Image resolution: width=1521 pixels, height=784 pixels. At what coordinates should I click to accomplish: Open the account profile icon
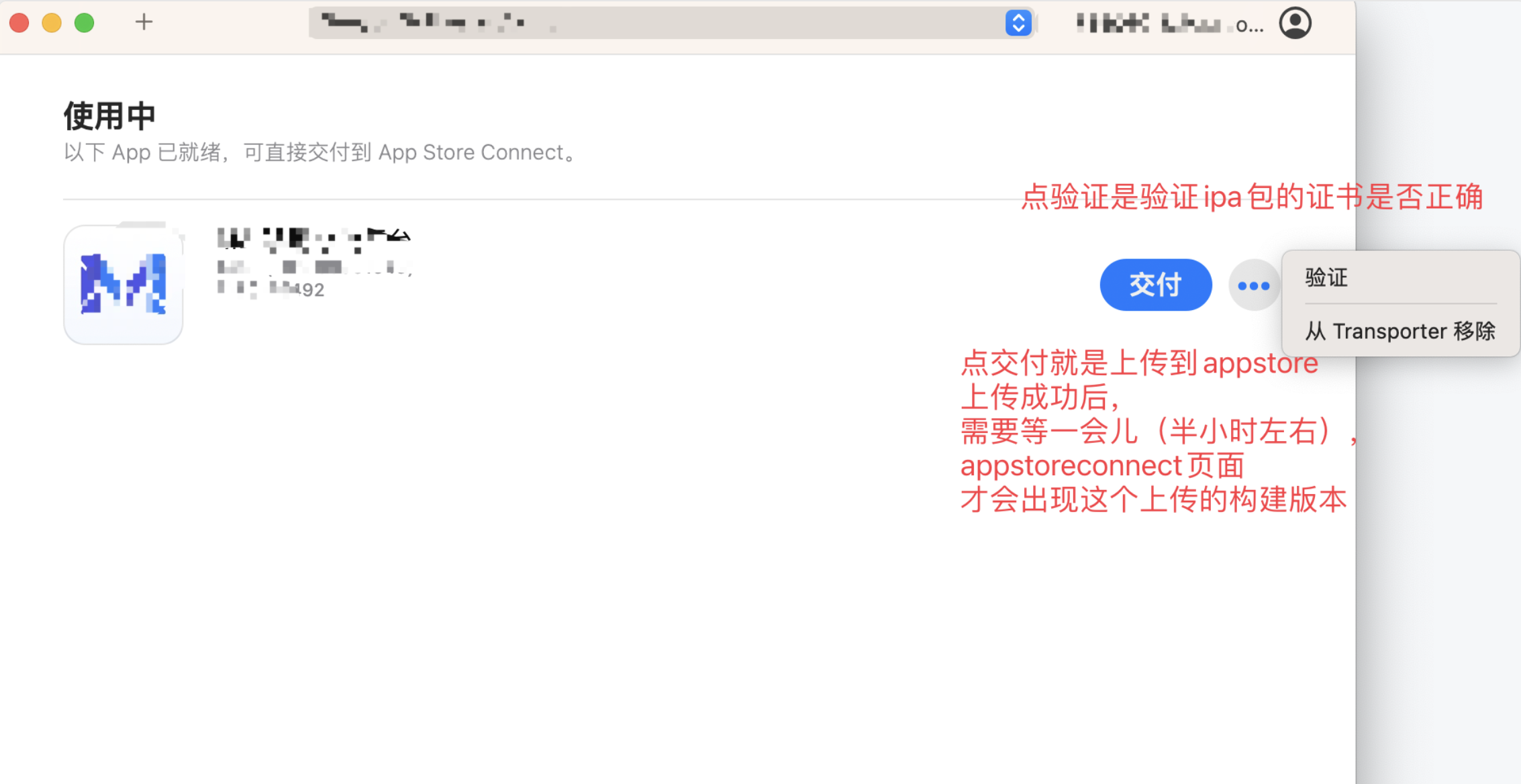click(1295, 23)
